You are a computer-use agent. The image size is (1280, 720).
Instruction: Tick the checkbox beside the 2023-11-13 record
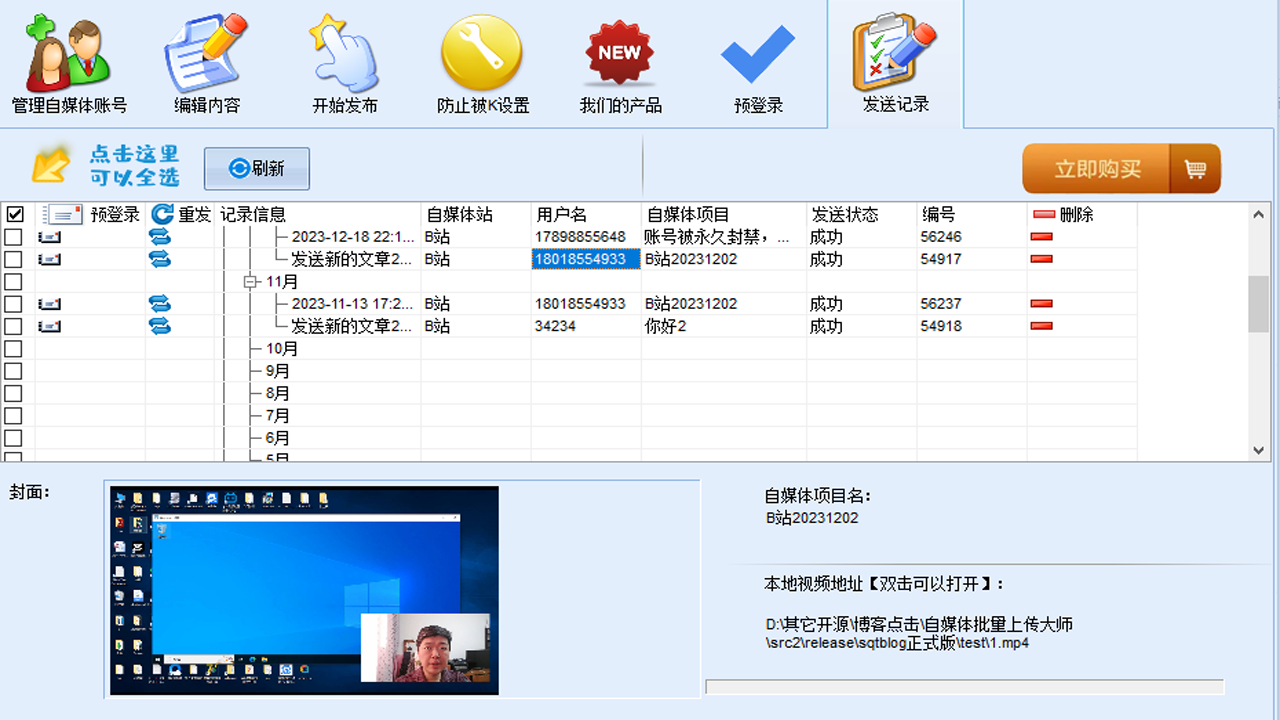(13, 304)
